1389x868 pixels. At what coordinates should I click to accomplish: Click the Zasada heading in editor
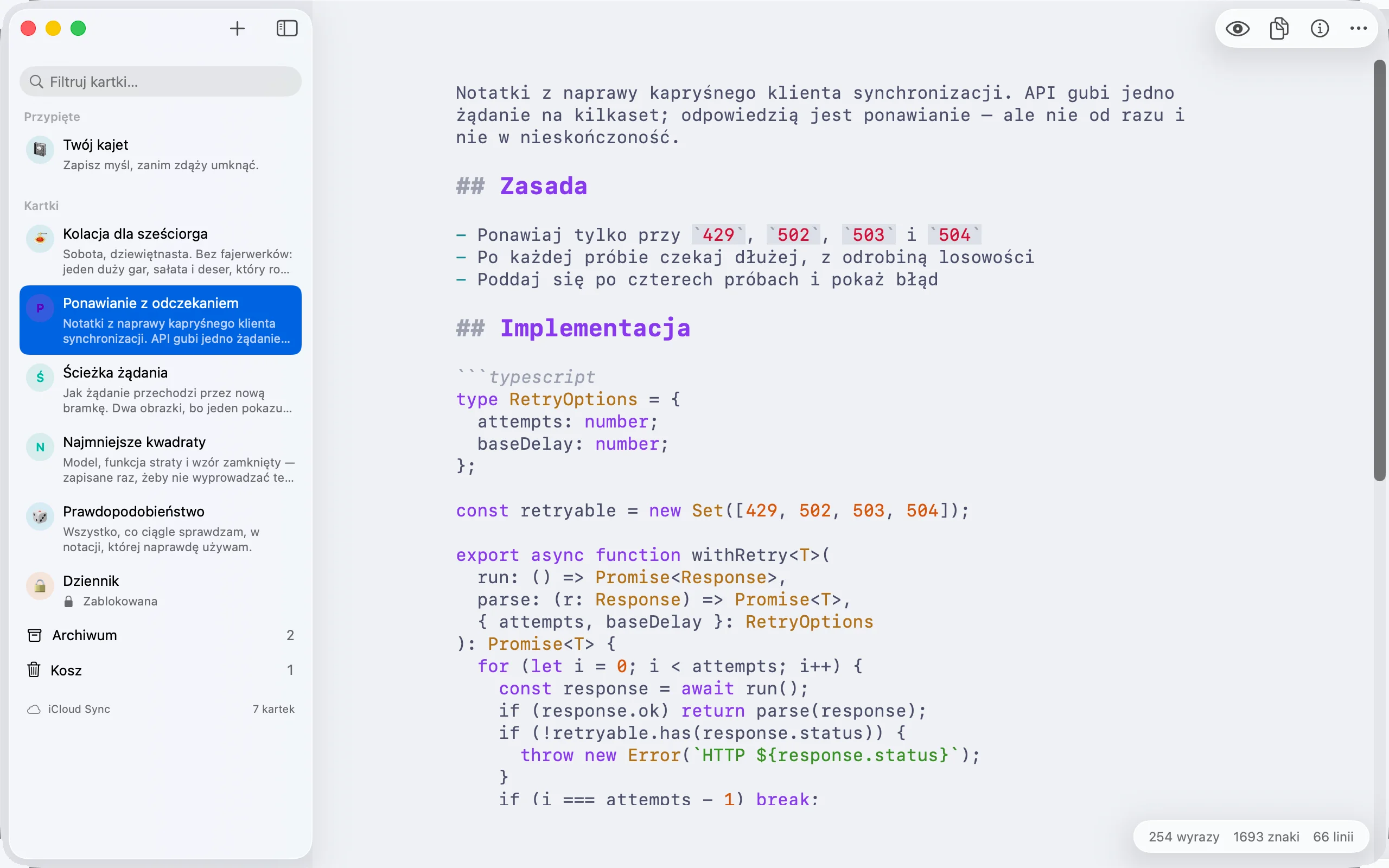point(543,186)
